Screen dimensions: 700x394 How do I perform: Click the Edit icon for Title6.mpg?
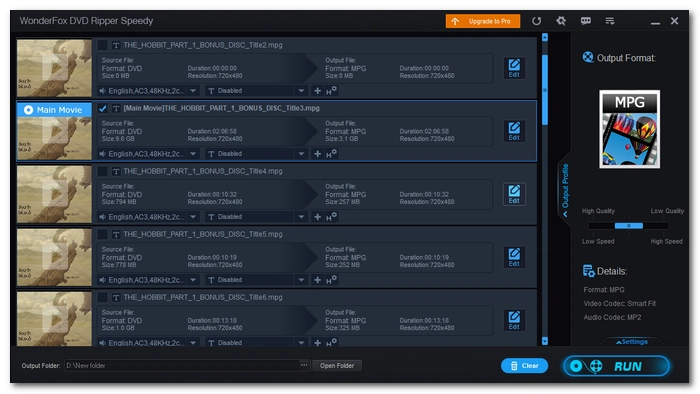pos(514,320)
